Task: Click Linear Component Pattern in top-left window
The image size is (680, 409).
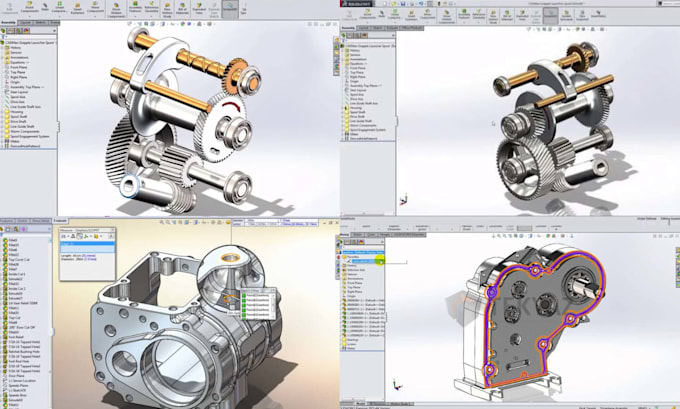Action: click(59, 7)
